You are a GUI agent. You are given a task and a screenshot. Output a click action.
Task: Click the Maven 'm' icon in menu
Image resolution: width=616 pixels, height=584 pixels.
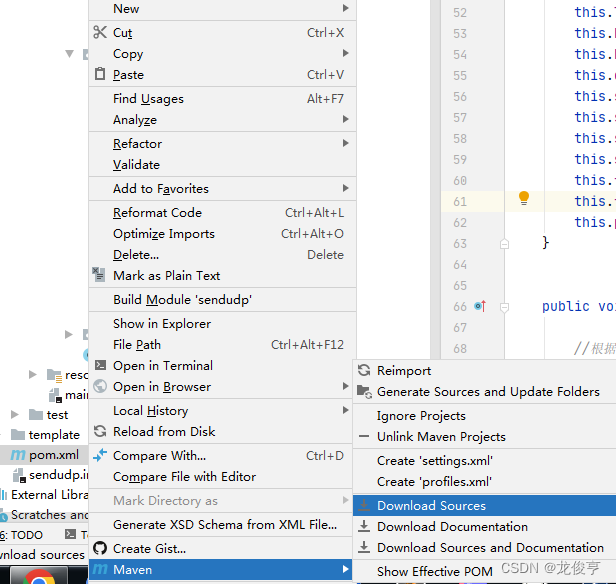[x=100, y=569]
